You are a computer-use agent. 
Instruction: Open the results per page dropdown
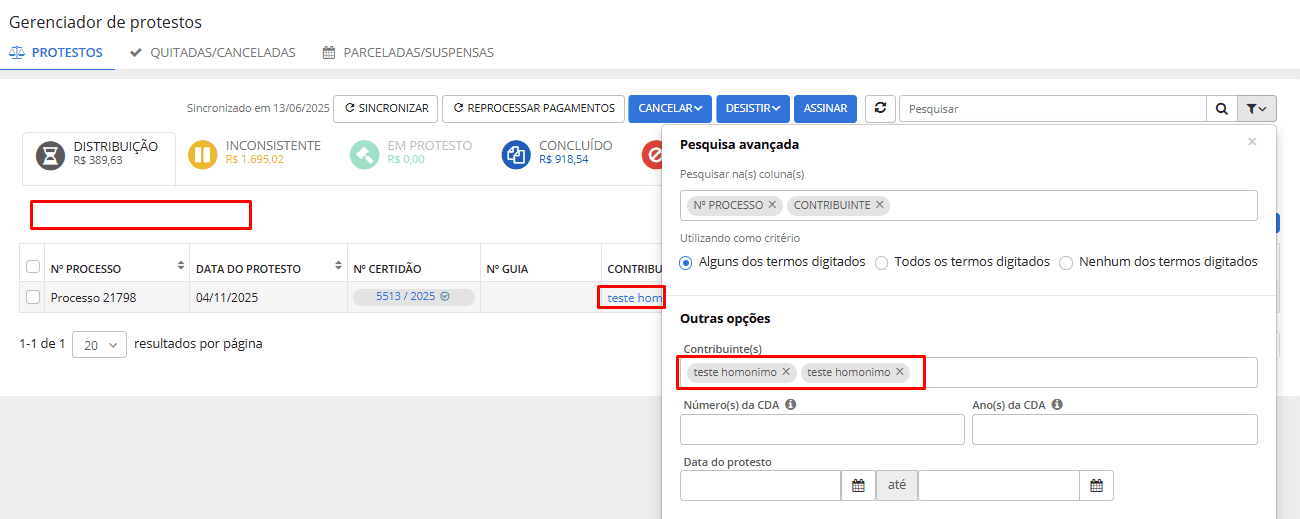(x=100, y=344)
